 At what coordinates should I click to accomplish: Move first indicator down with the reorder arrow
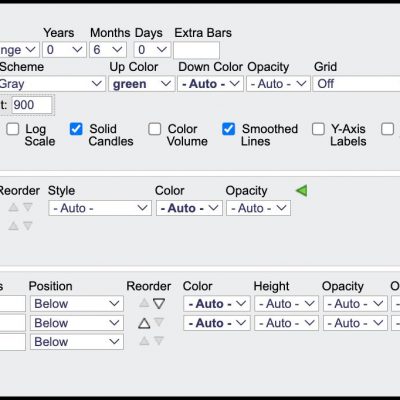click(x=159, y=304)
